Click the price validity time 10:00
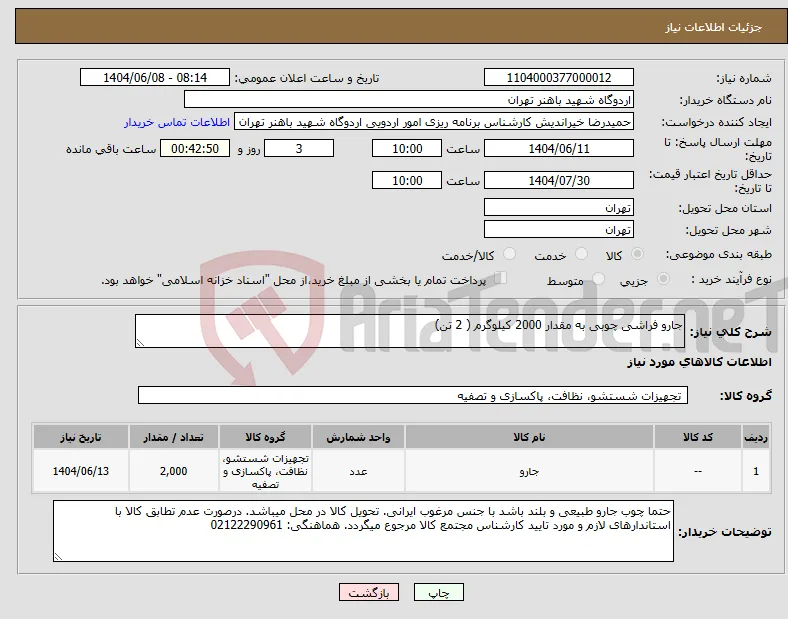Screen dimensions: 788x619 (407, 180)
